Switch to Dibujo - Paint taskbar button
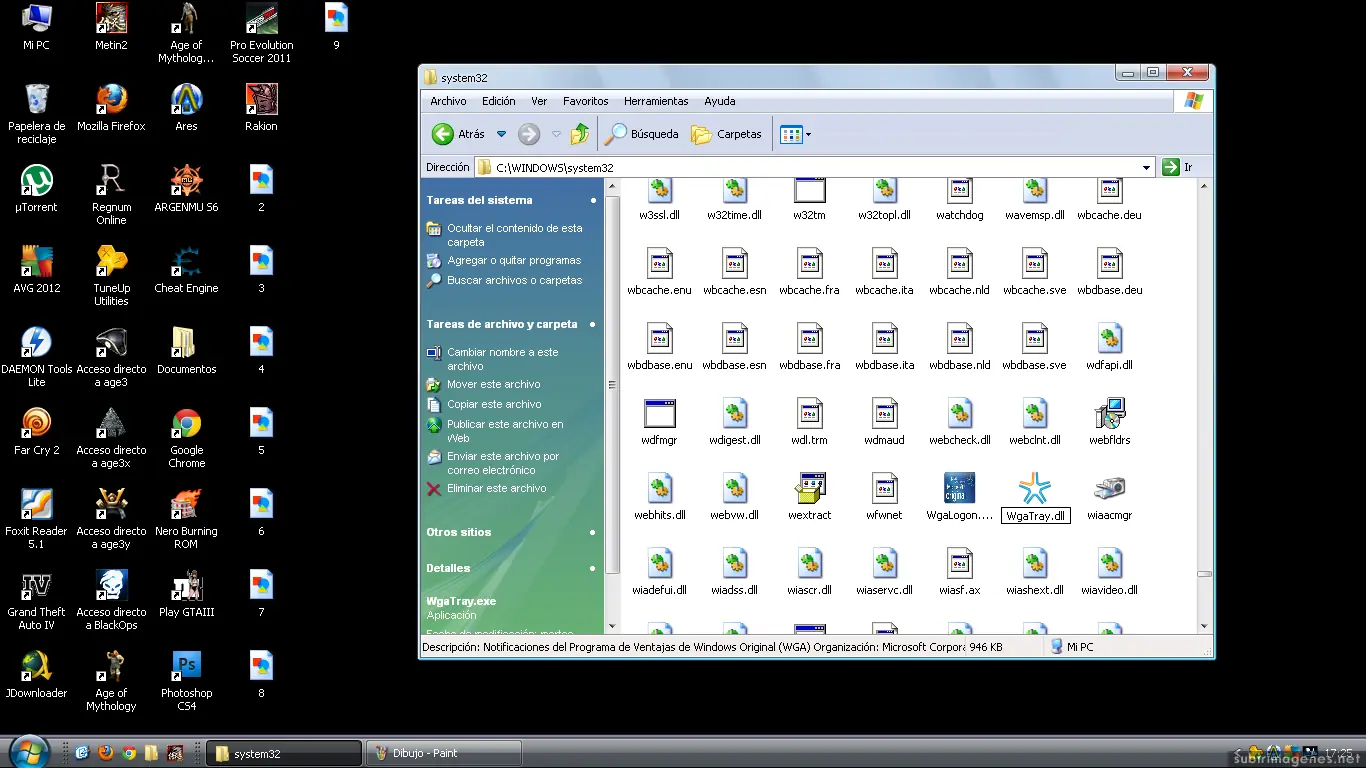The image size is (1366, 768). (x=444, y=753)
